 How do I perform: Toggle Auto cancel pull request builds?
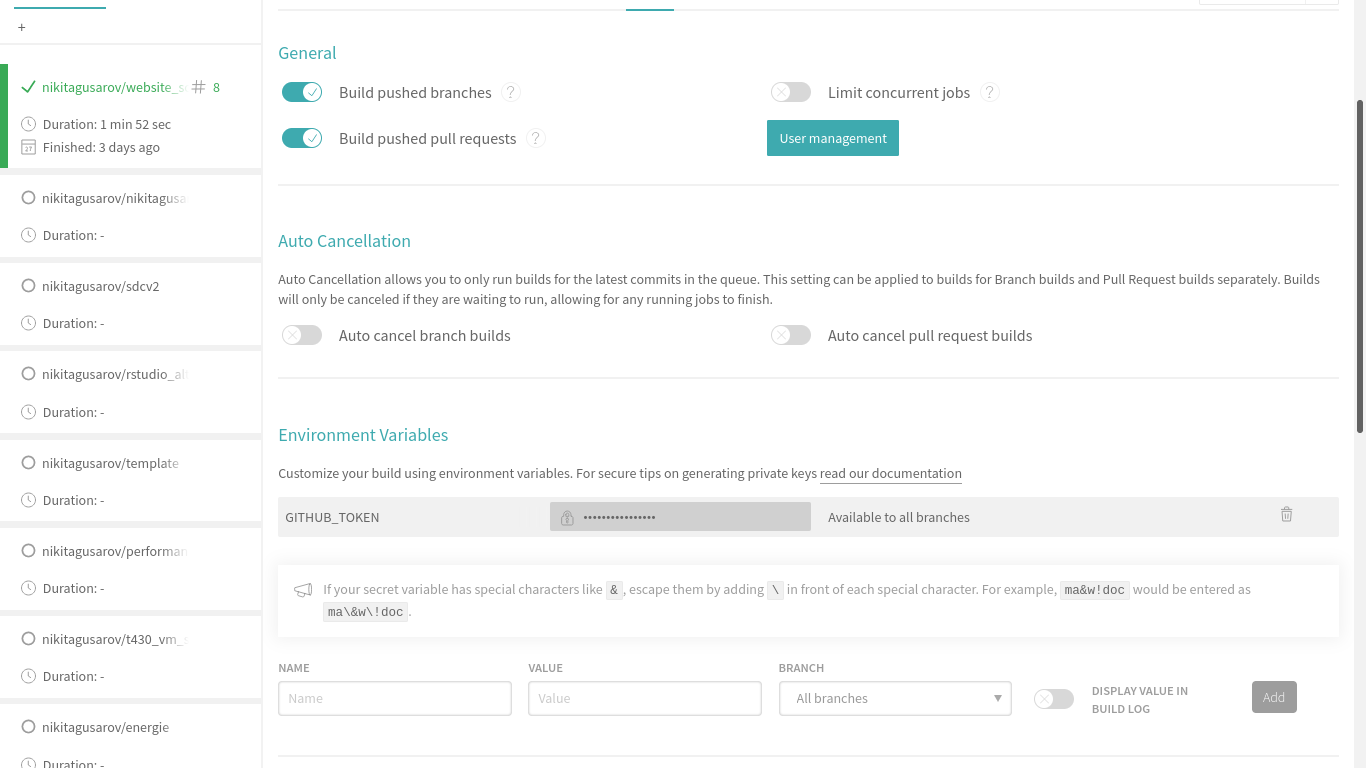pyautogui.click(x=790, y=335)
